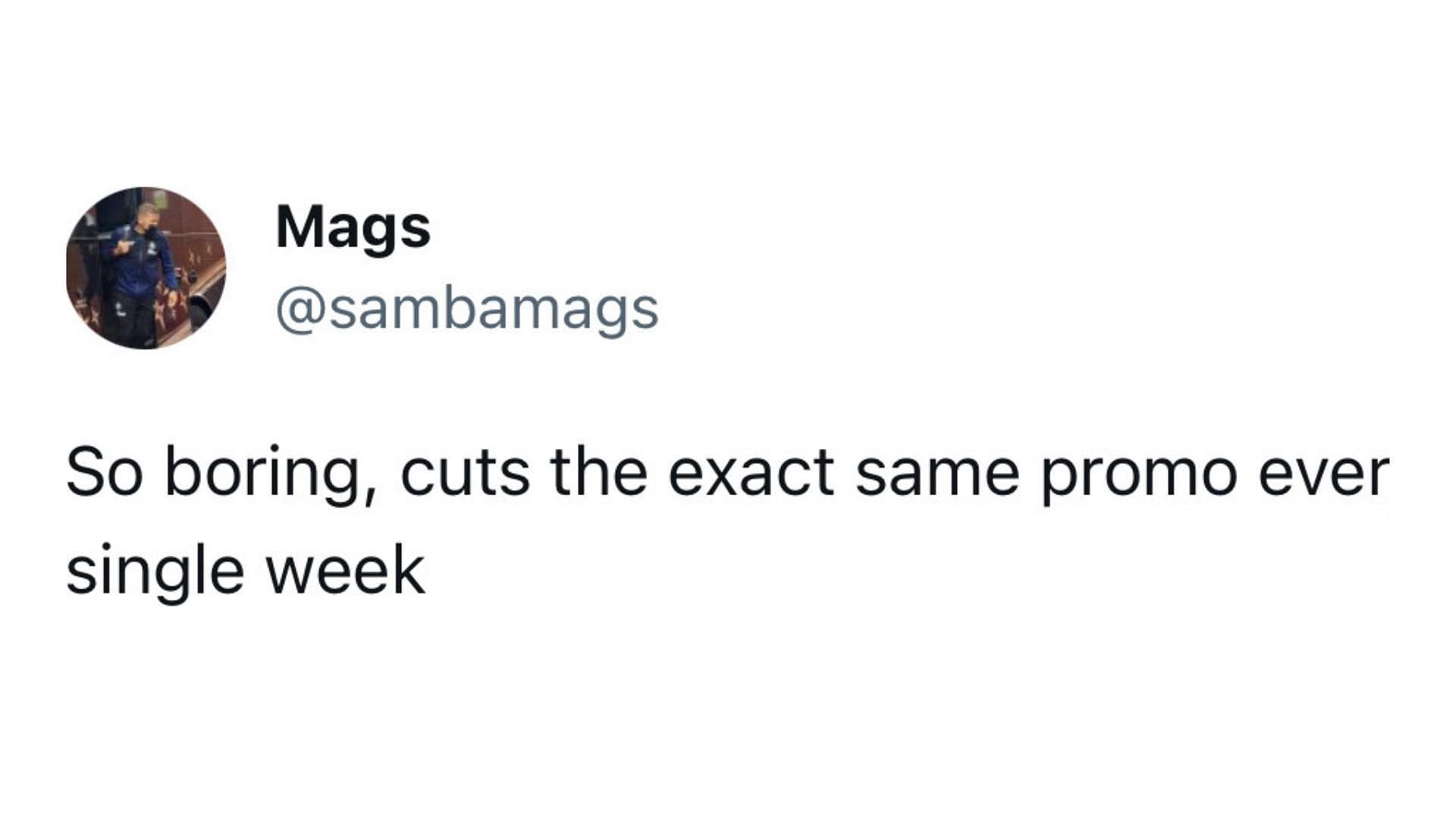1456x819 pixels.
Task: Open the Mags profile picture avatar
Action: pyautogui.click(x=146, y=268)
